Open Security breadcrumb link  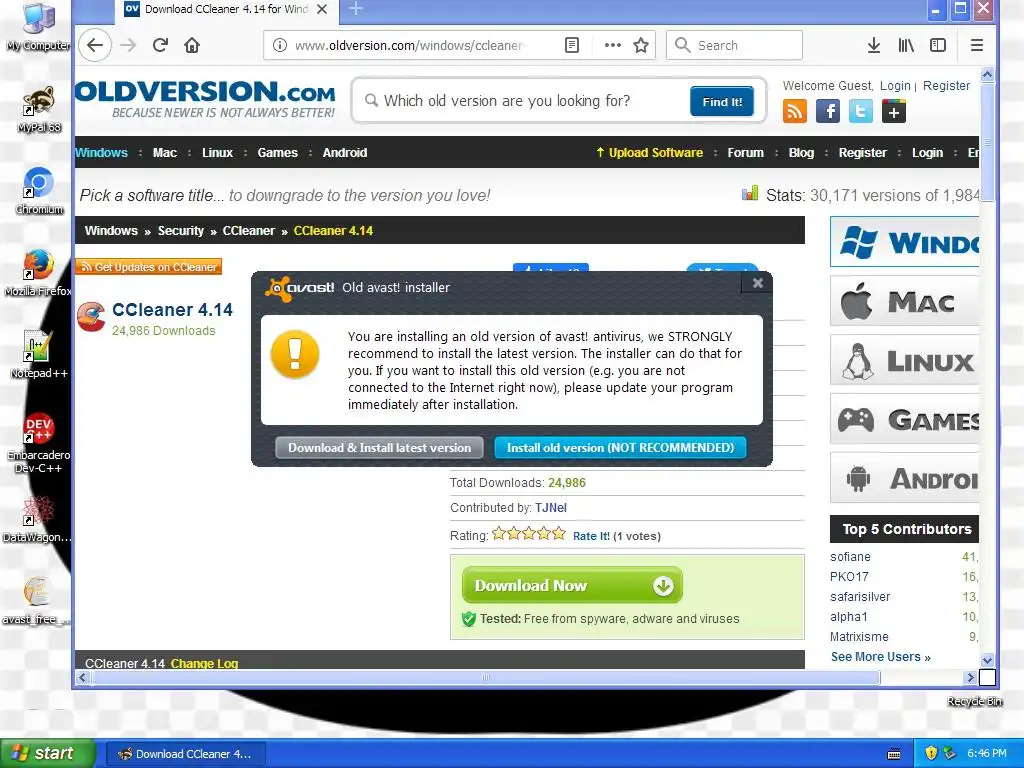click(x=181, y=231)
